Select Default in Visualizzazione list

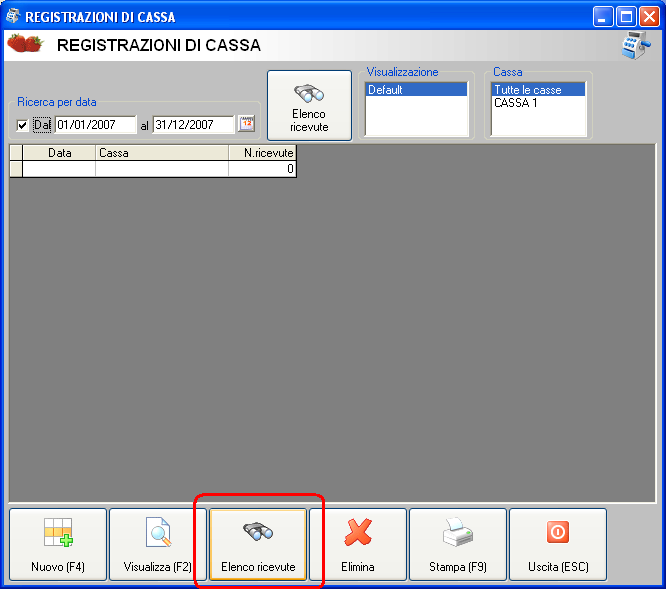(x=416, y=90)
